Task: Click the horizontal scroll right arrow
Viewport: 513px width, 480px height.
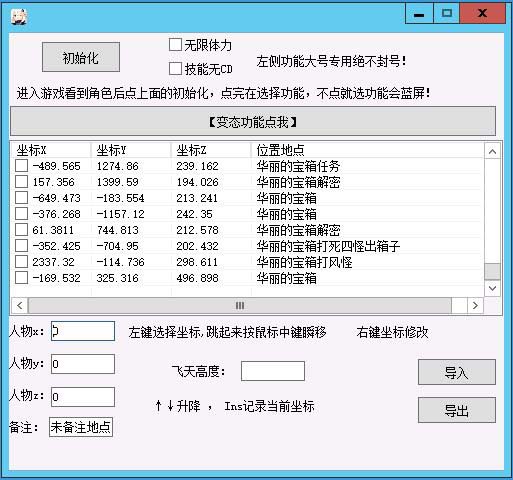Action: [x=475, y=305]
